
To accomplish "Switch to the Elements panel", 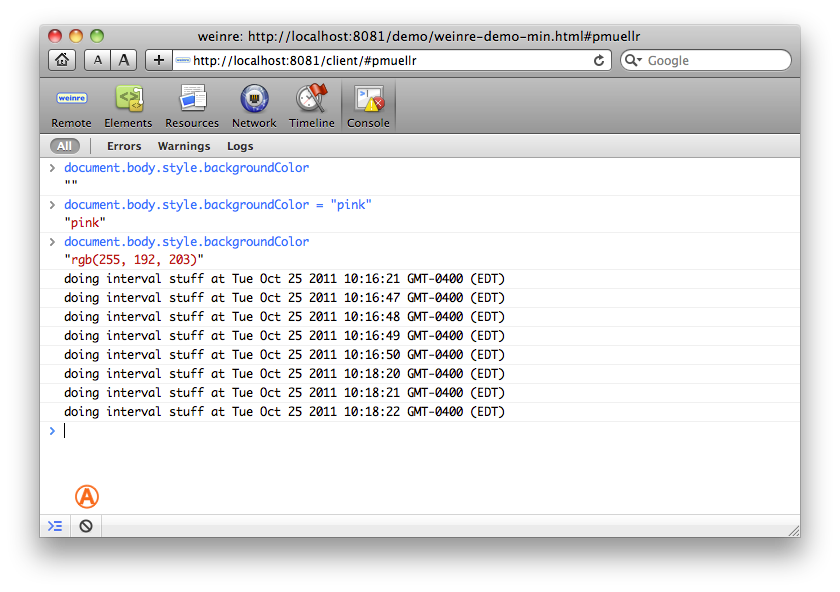I will coord(128,107).
